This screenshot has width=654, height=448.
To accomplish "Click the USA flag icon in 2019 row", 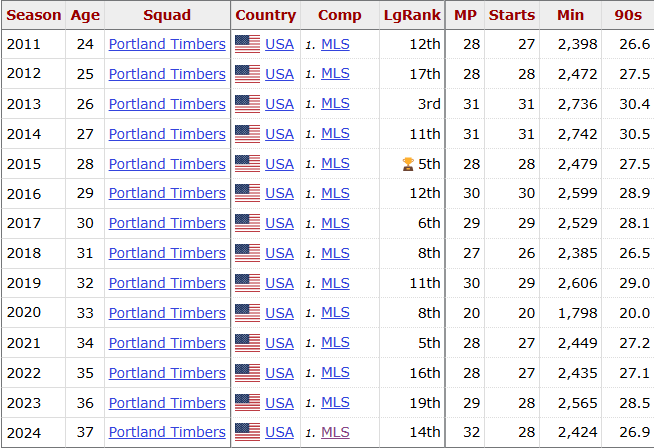I will (247, 283).
